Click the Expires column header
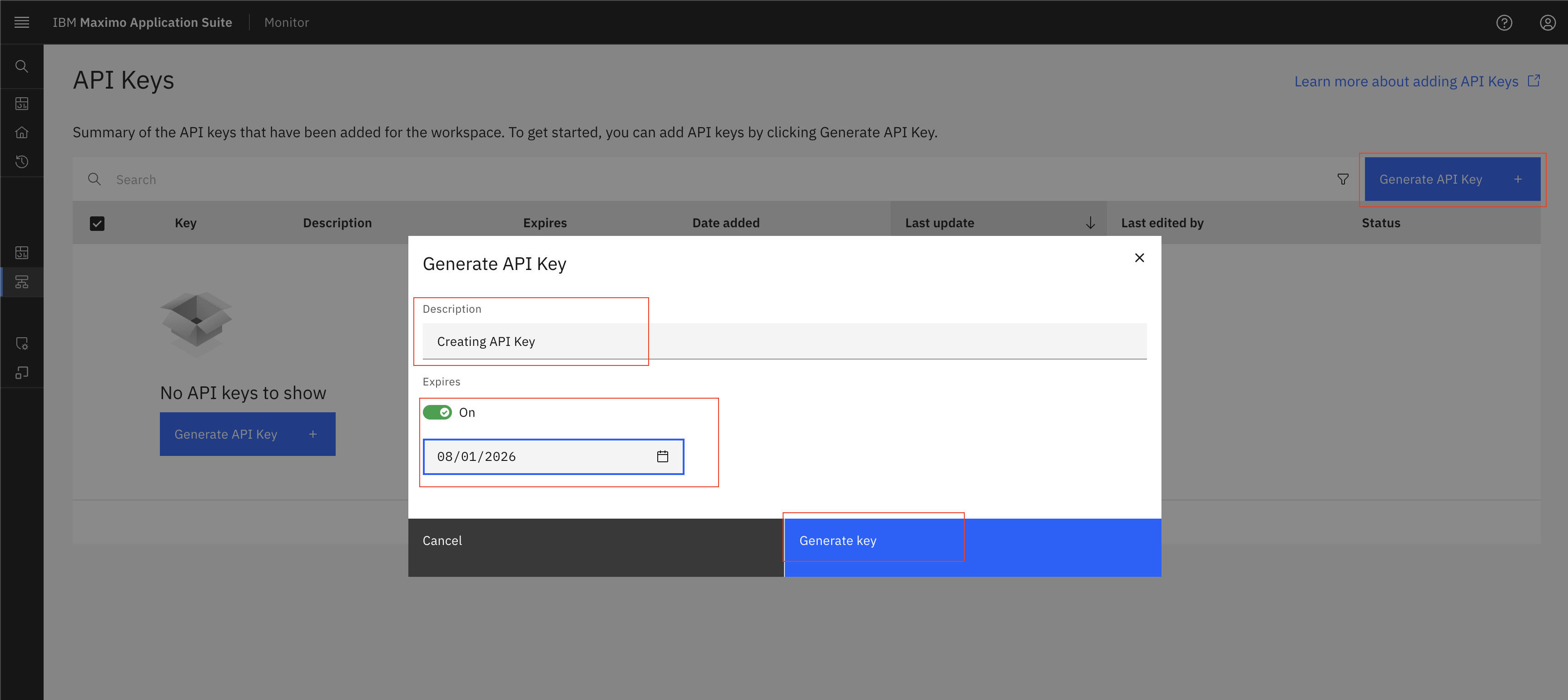Screen dimensions: 1568x700 [545, 223]
